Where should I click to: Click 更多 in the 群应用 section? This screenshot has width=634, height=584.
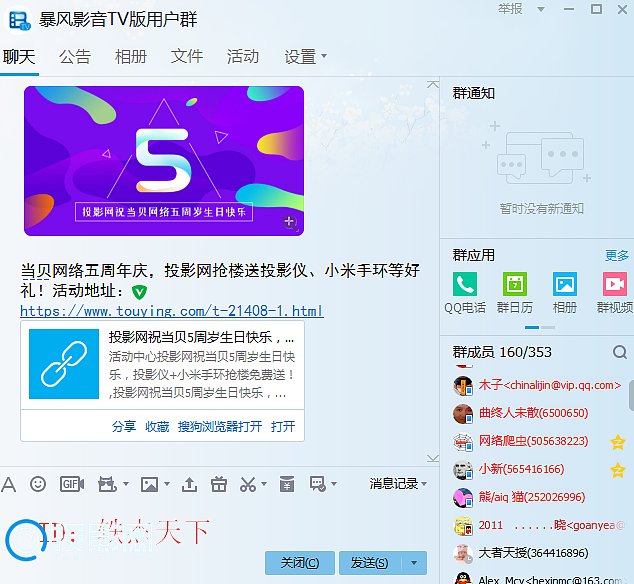point(617,256)
